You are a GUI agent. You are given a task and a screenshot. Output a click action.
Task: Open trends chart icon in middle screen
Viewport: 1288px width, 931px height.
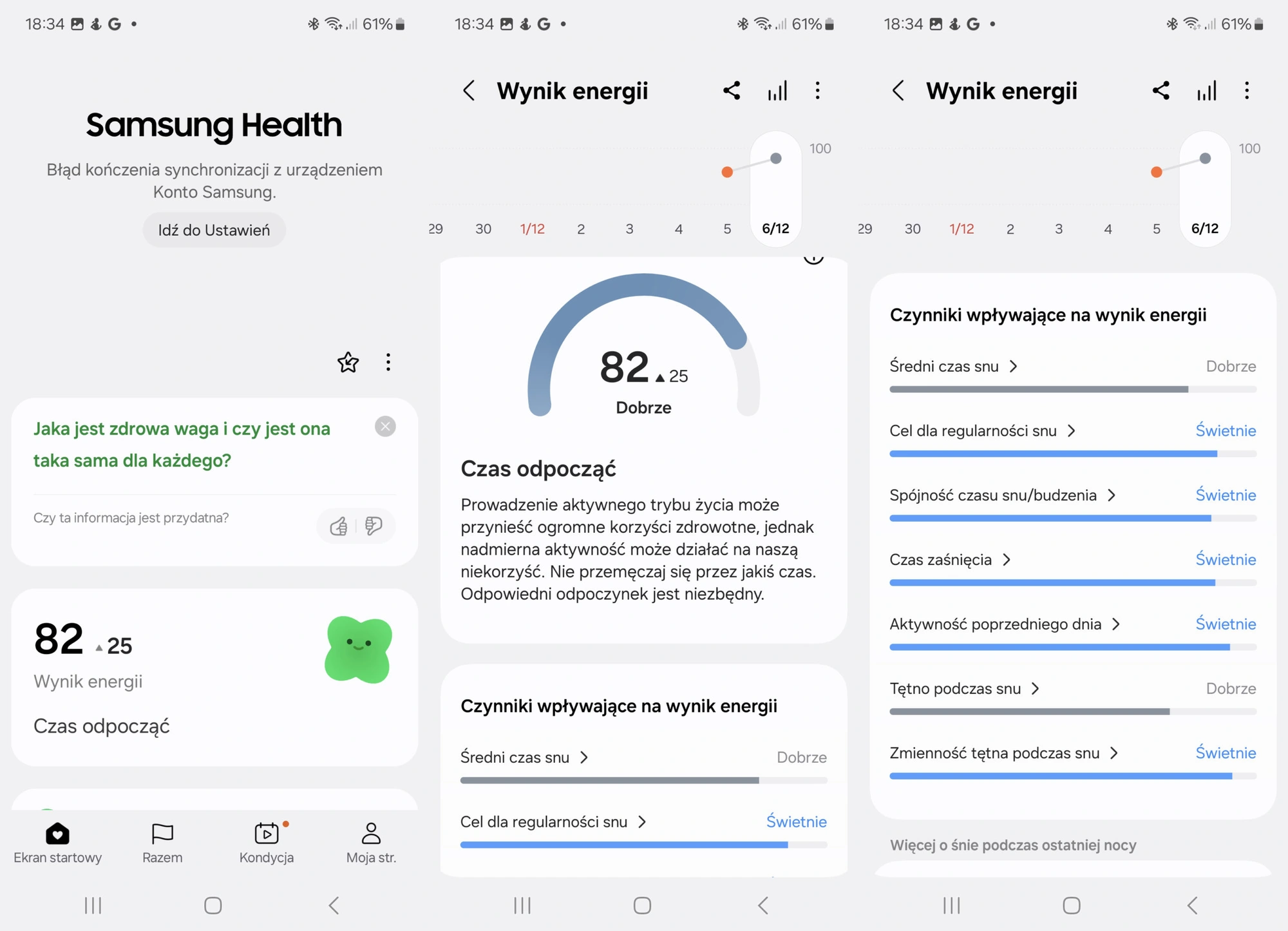click(777, 91)
